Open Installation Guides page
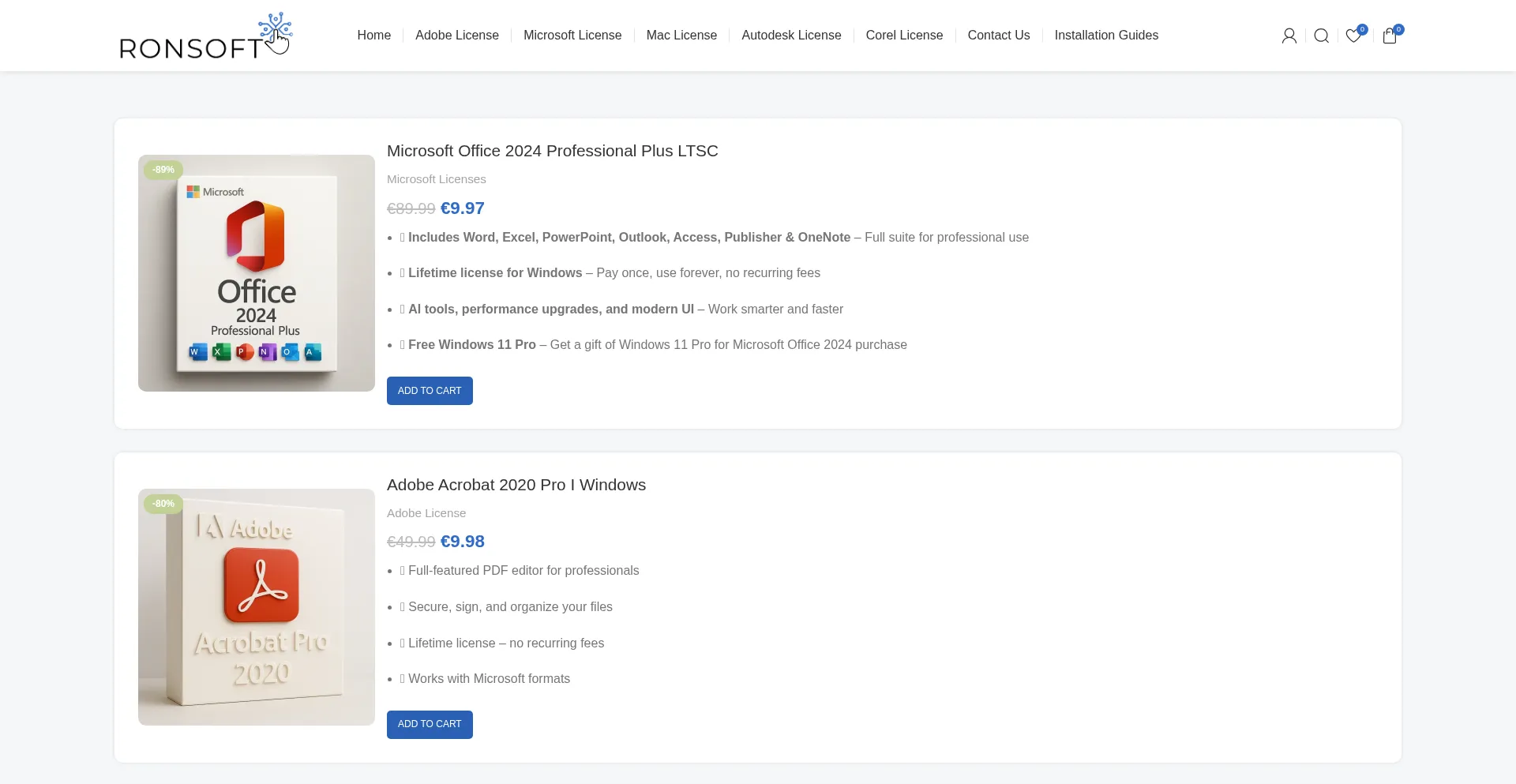The image size is (1516, 784). tap(1106, 35)
